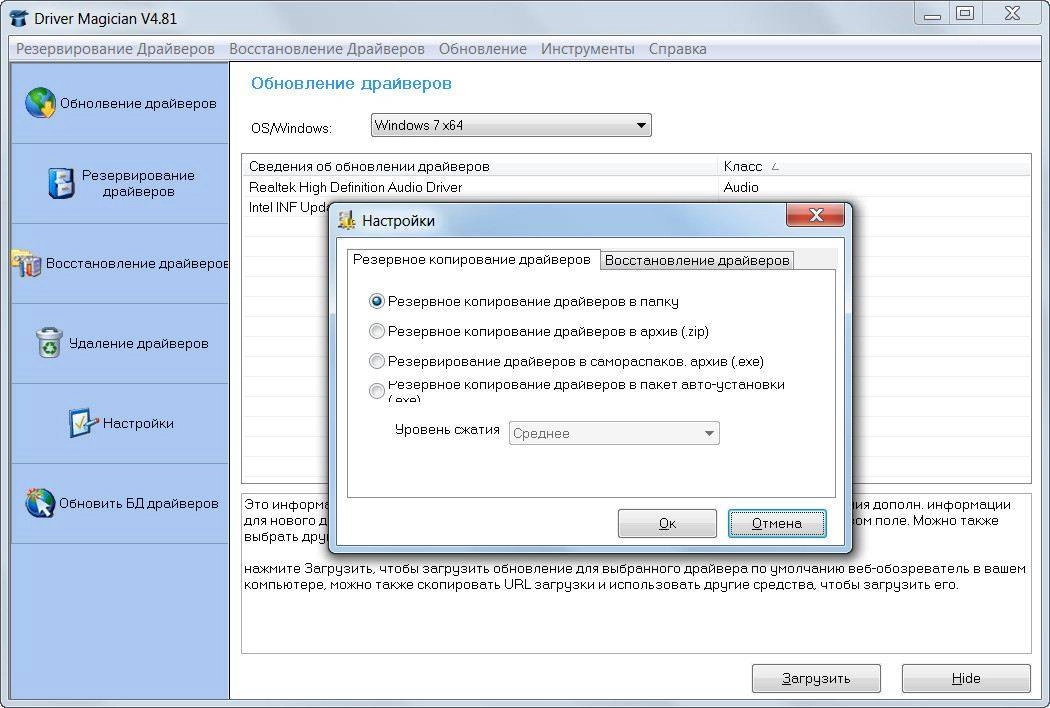The height and width of the screenshot is (708, 1050).
Task: Open the OS/Windows version dropdown
Action: pos(511,125)
